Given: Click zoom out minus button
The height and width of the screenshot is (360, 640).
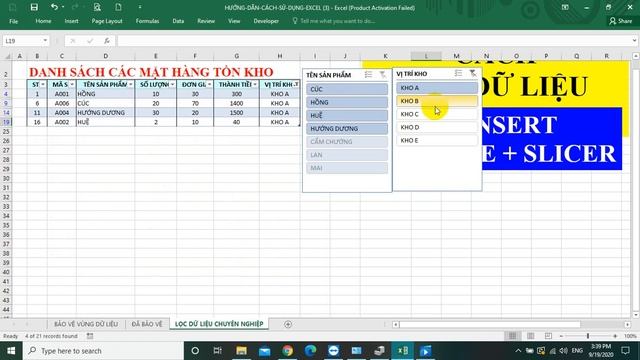Looking at the screenshot, I should (561, 336).
